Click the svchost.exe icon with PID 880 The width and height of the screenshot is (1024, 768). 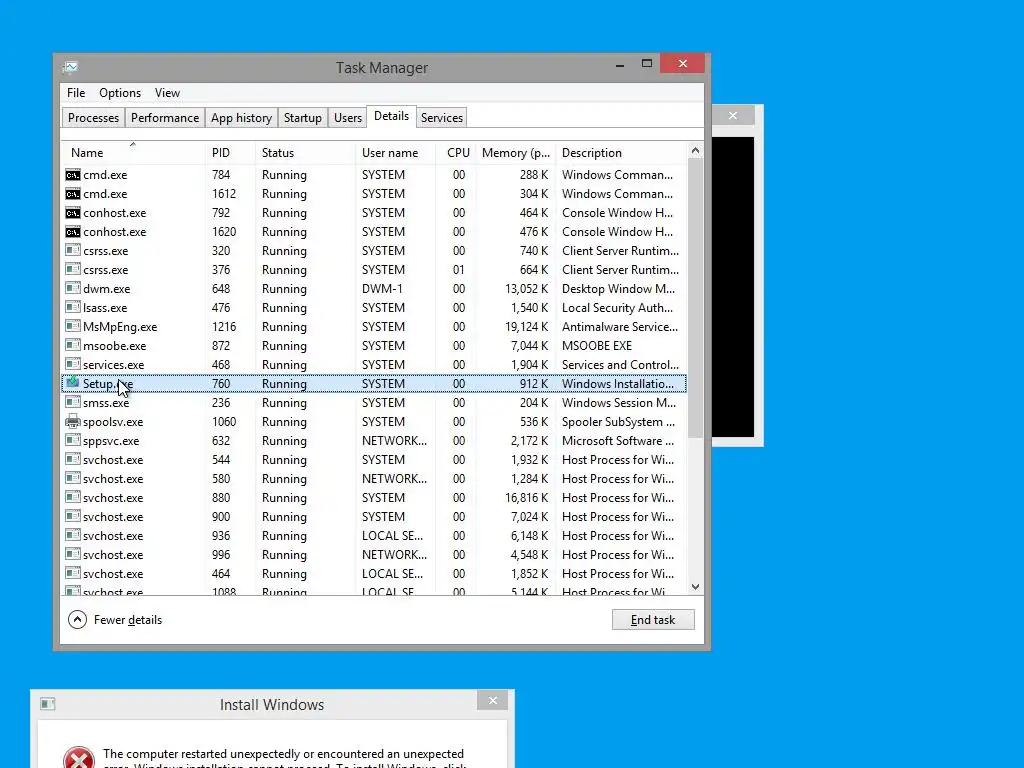point(72,497)
